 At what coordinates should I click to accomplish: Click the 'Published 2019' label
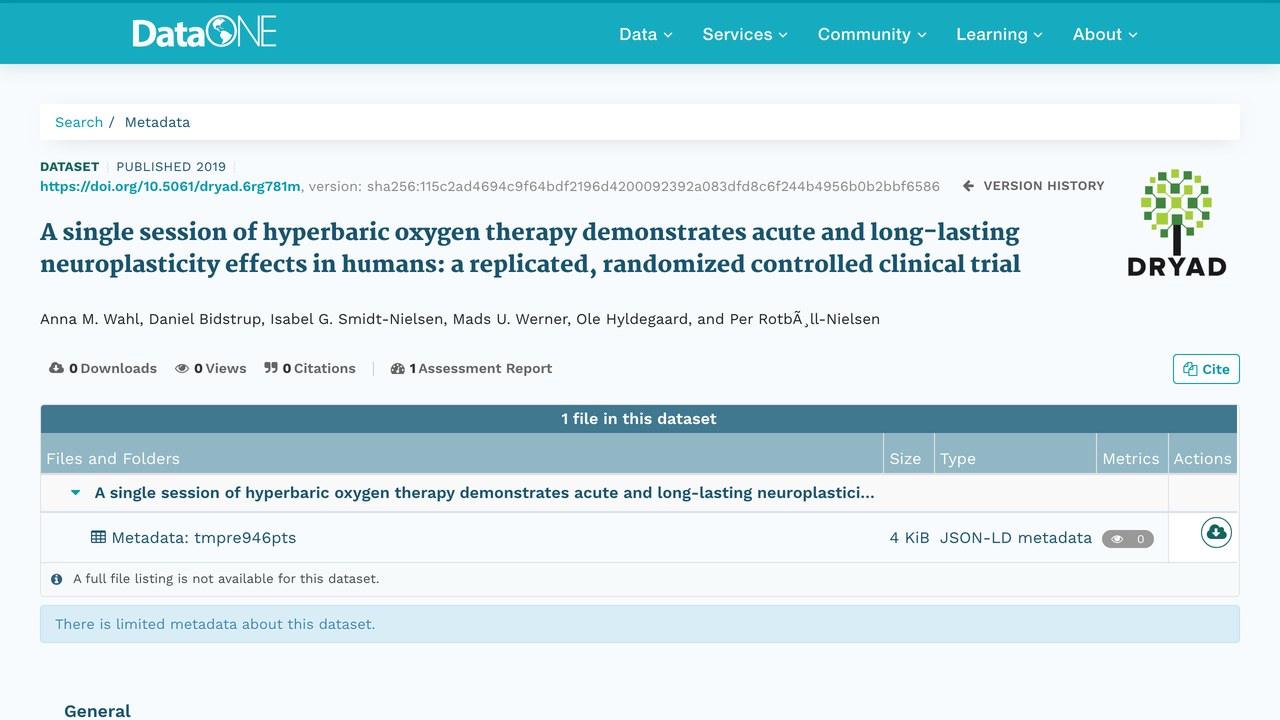click(x=171, y=166)
